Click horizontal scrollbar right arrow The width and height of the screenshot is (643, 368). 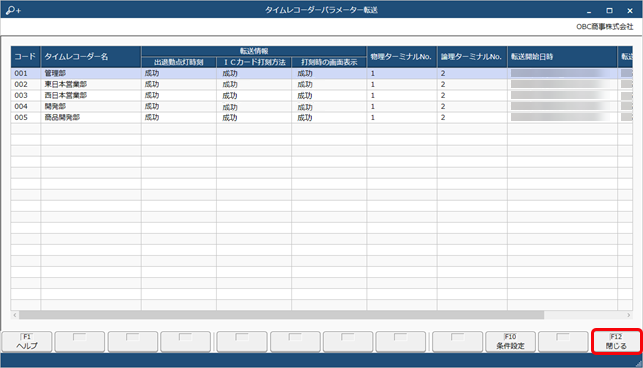628,315
